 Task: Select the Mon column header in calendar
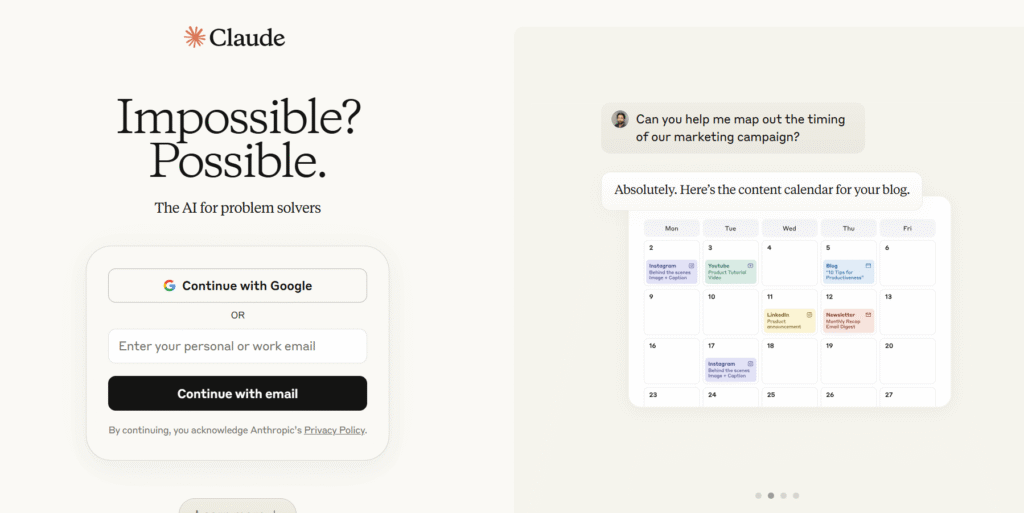click(x=671, y=228)
